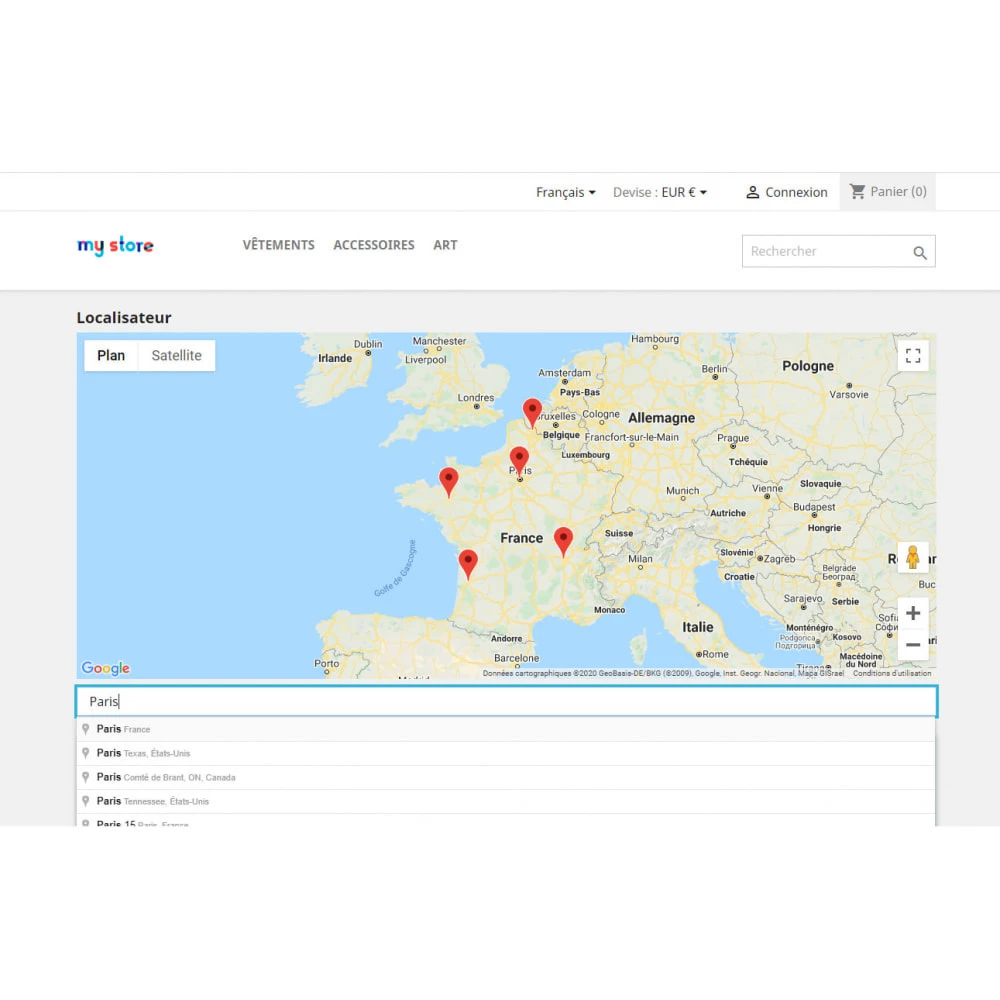Click the Localisateur heading
The image size is (1000, 1000).
[x=124, y=318]
